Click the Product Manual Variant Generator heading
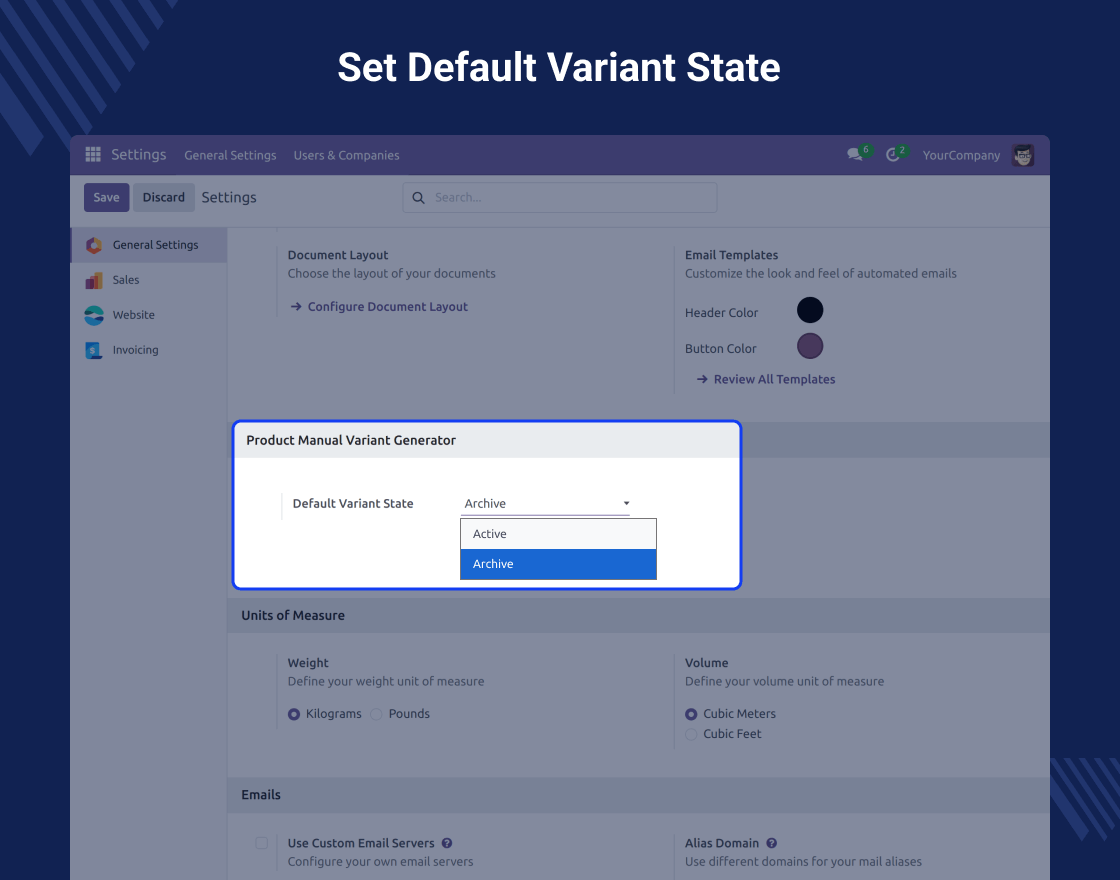This screenshot has width=1120, height=880. [351, 440]
